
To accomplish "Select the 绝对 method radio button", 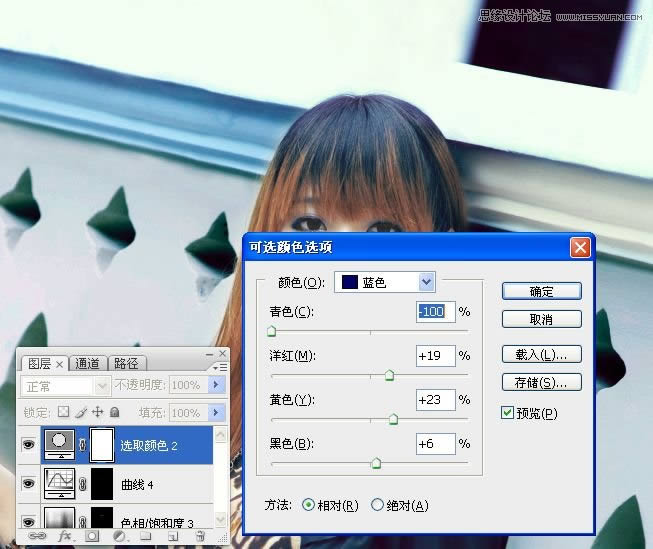I will [377, 505].
